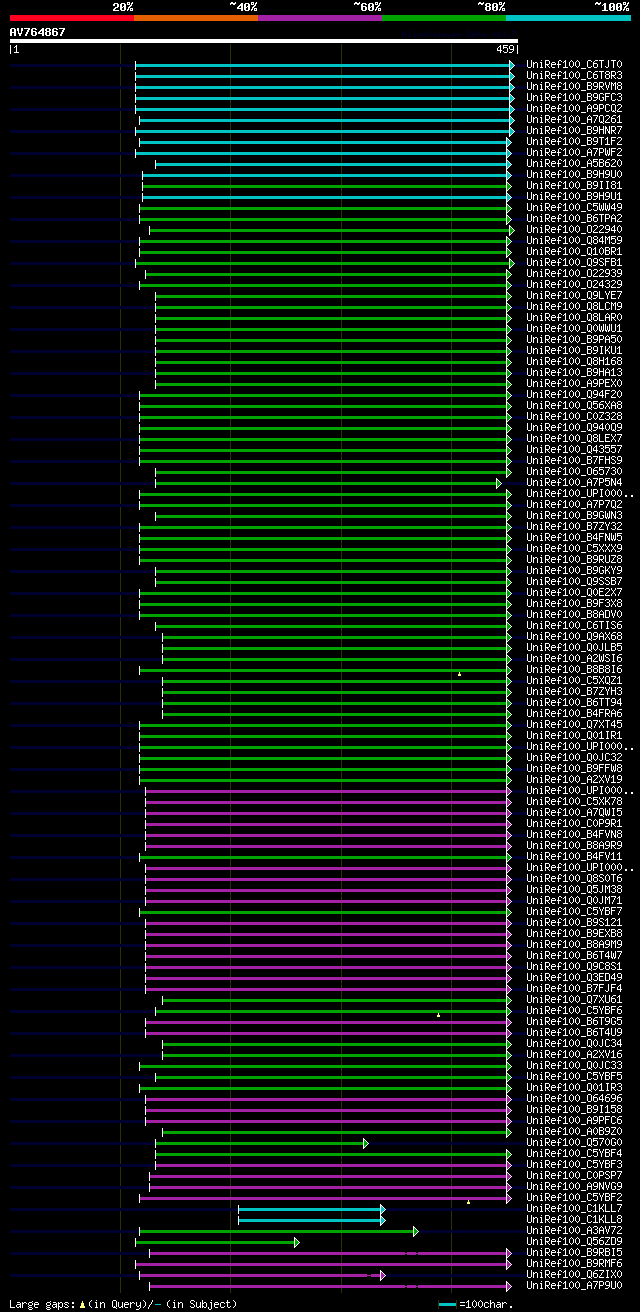Viewport: 640px width, 1312px height.
Task: Click the UniRef100_C5XQZ1 label
Action: click(574, 681)
